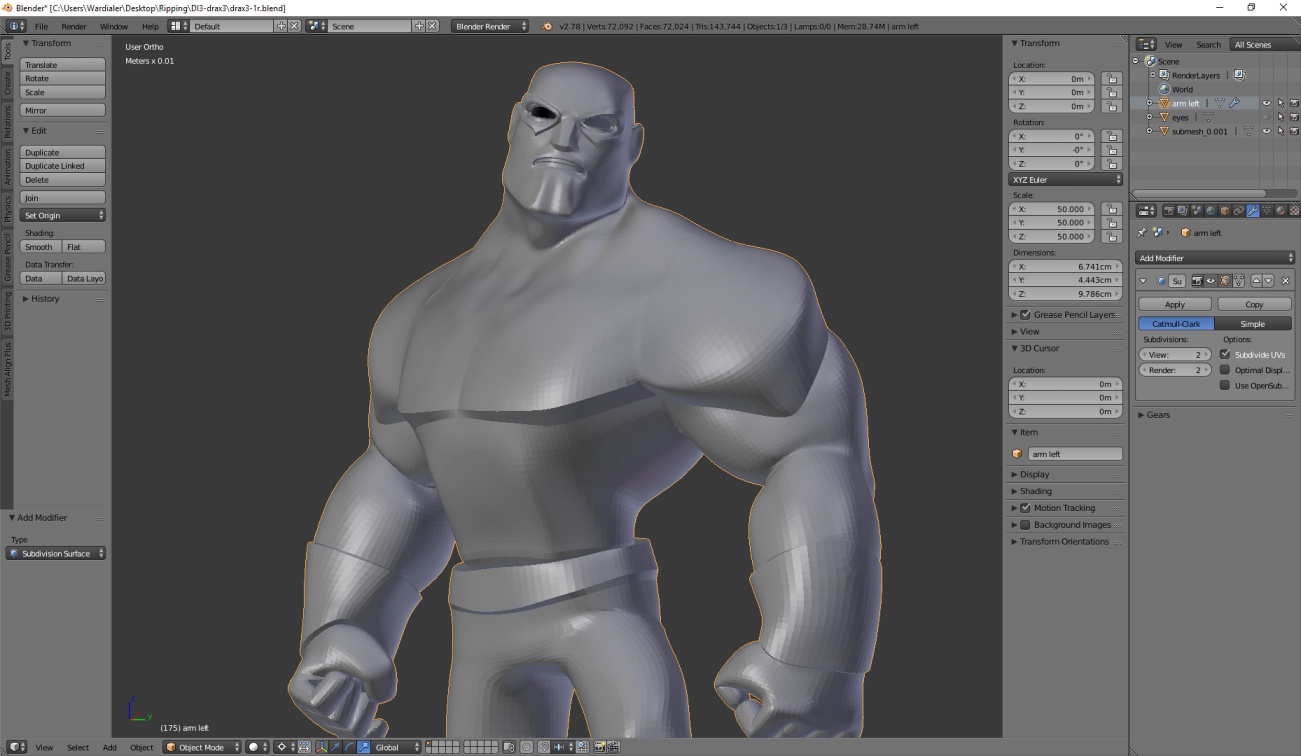Screen dimensions: 1301x756
Task: Lock the X location lock icon
Action: point(1110,78)
